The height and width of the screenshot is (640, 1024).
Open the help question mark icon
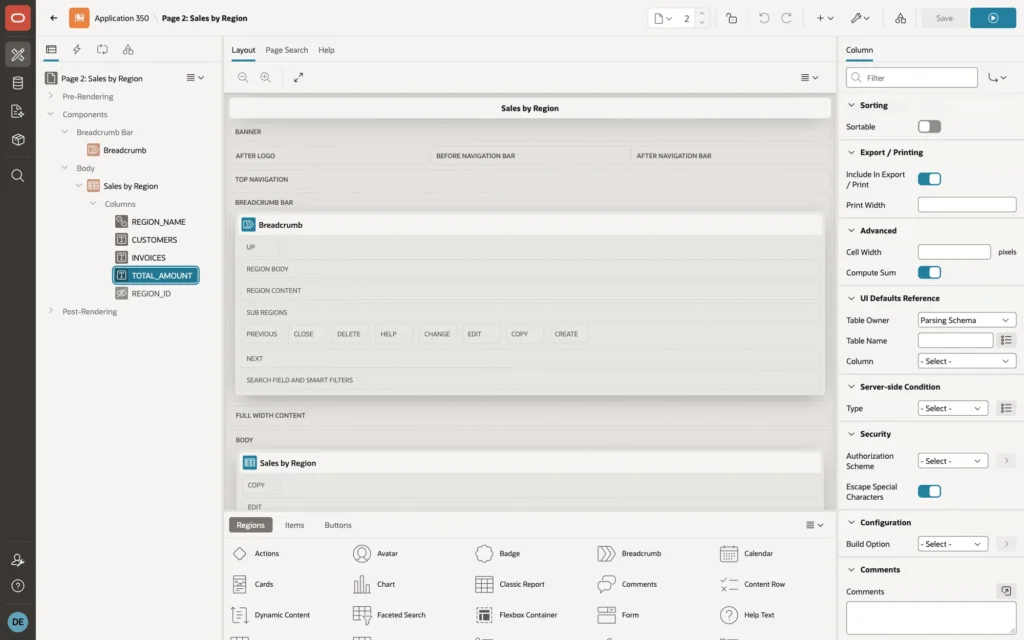coord(18,586)
